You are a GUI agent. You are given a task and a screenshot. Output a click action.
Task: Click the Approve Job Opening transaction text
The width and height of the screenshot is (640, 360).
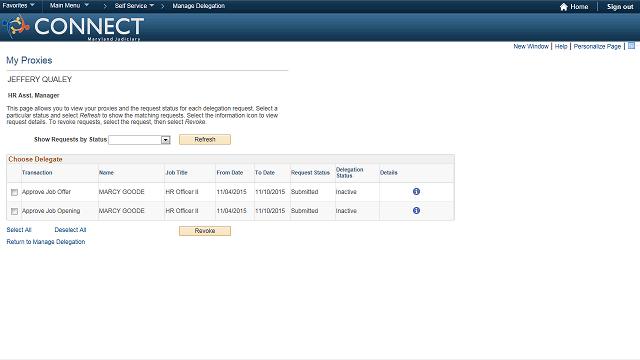coord(51,211)
